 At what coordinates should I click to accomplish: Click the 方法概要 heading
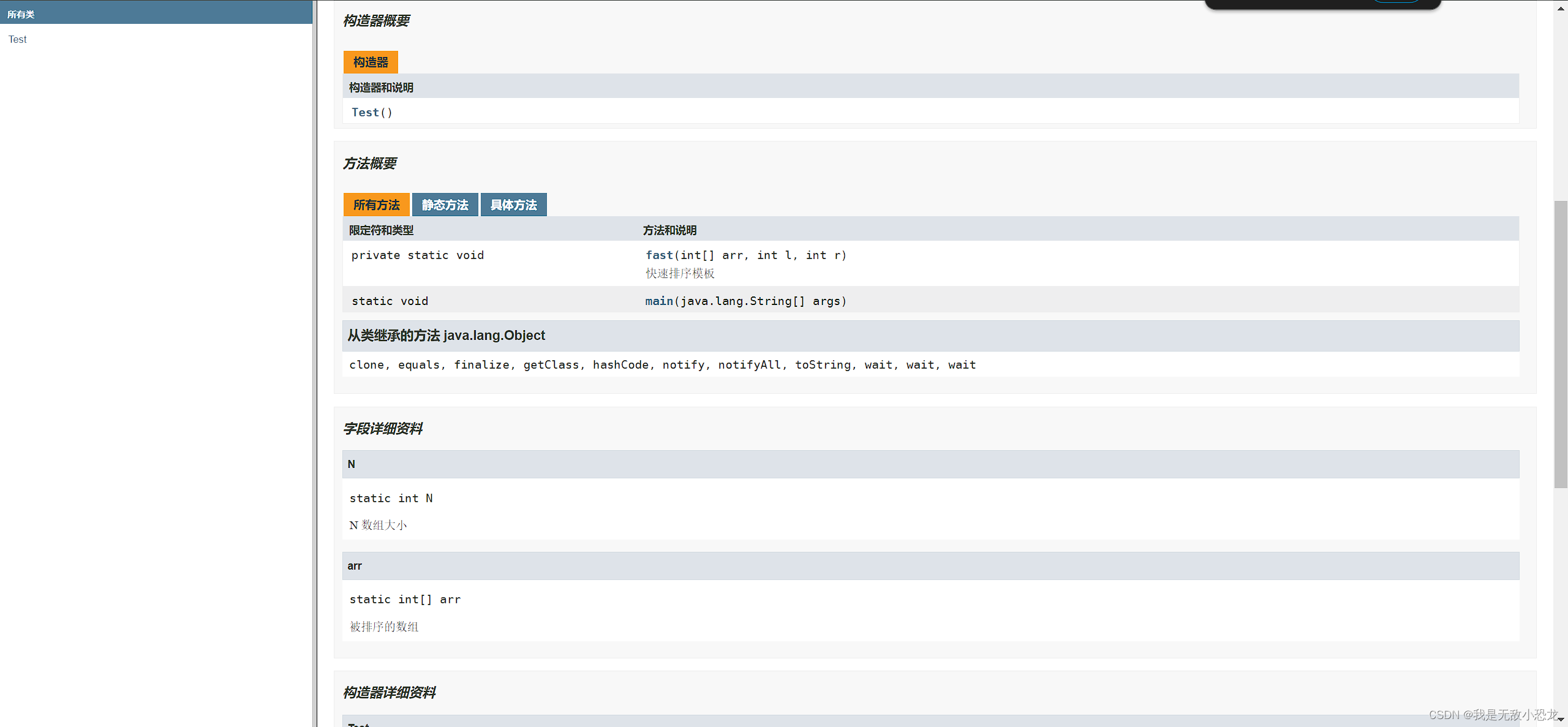[369, 164]
